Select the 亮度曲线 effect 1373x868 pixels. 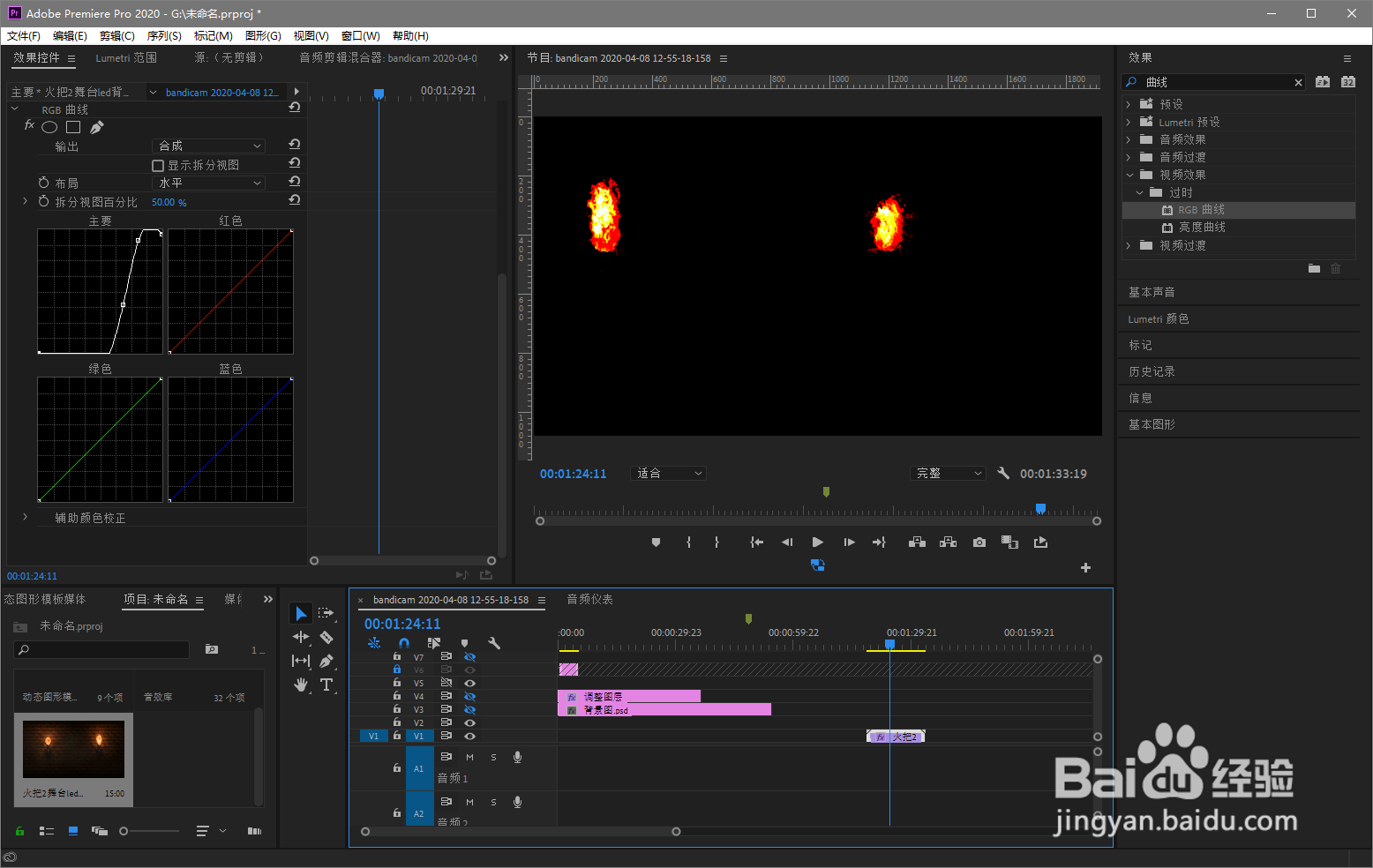[x=1202, y=227]
